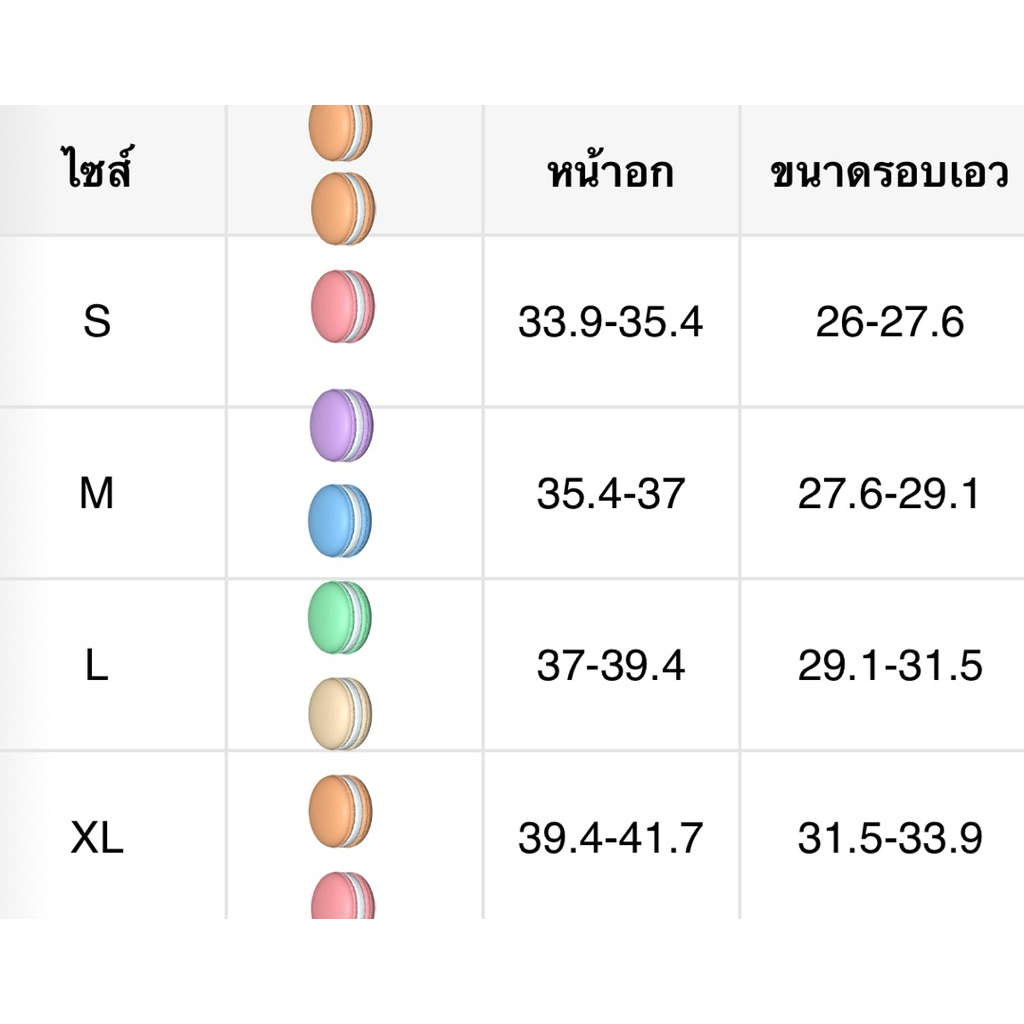
Task: Click the pink macaron icon
Action: pos(342,306)
